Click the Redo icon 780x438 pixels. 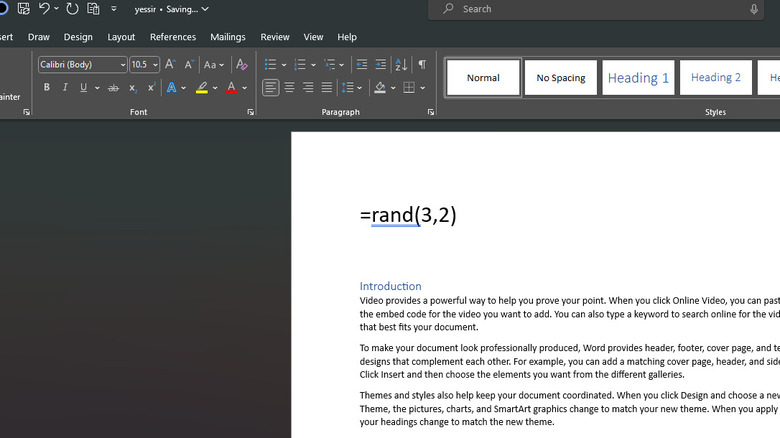pyautogui.click(x=72, y=9)
